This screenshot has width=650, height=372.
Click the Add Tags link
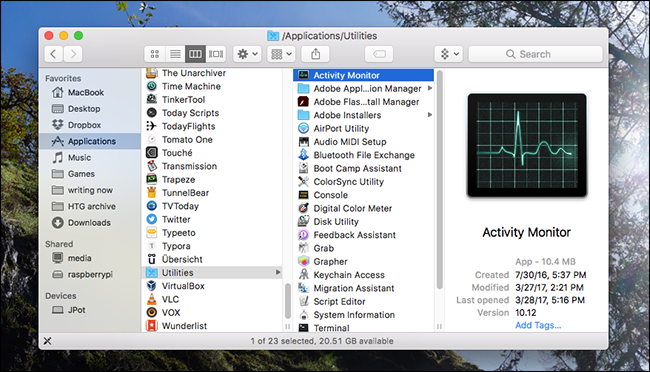pos(538,325)
